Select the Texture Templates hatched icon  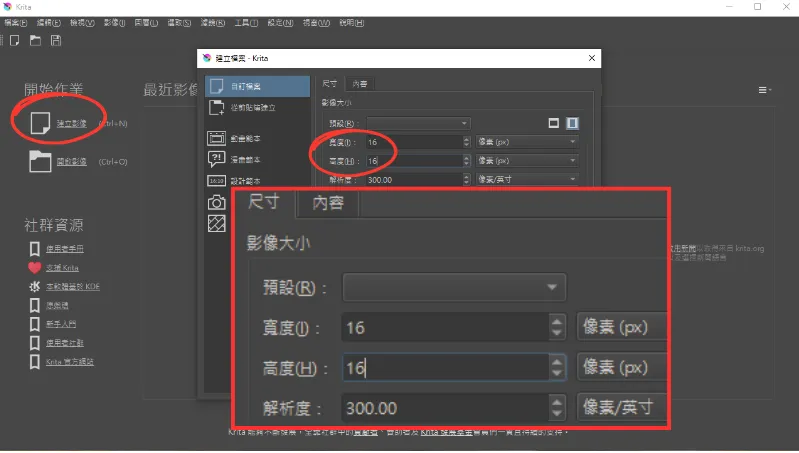click(x=216, y=223)
